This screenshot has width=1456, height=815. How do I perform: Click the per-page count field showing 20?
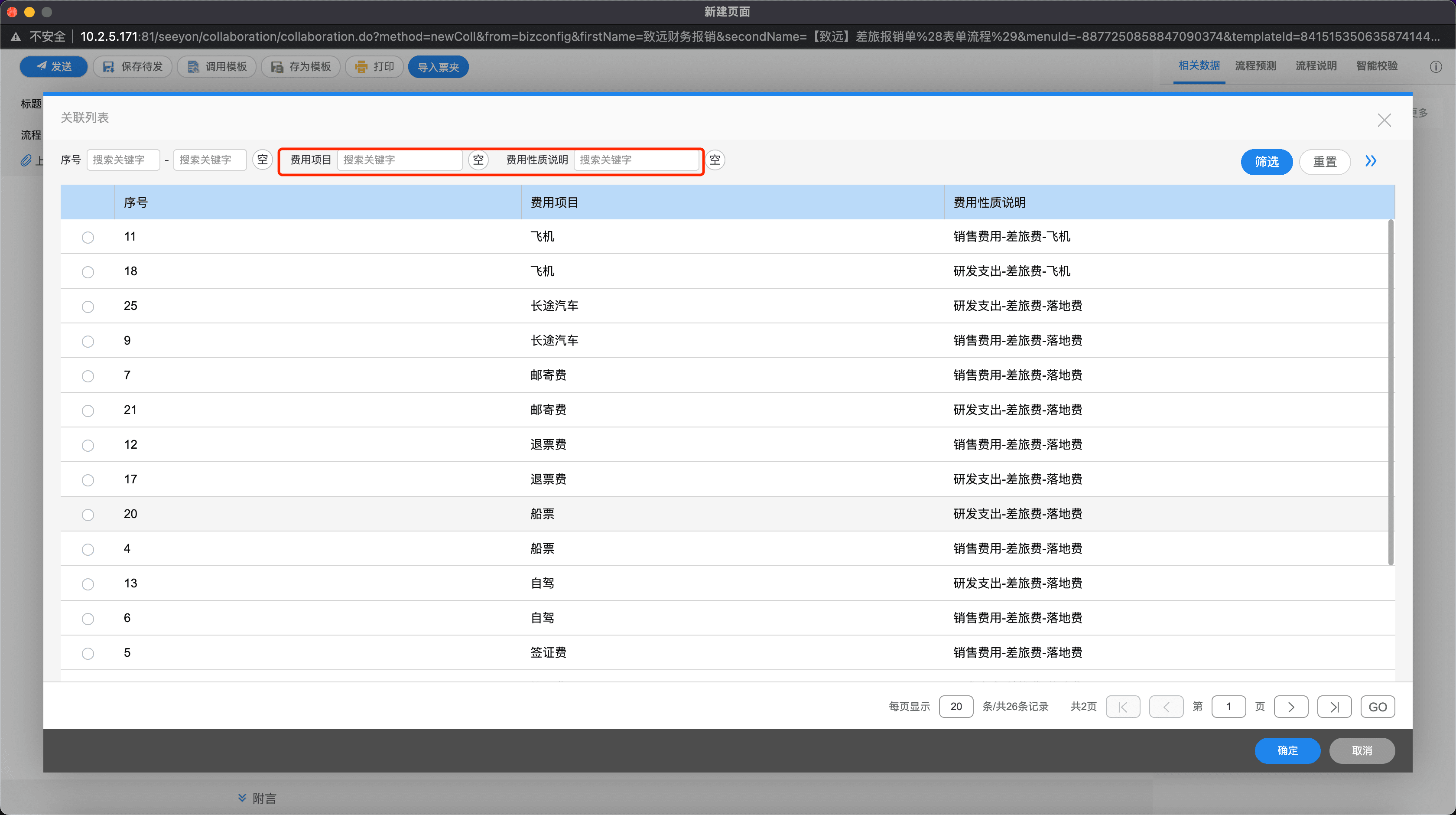956,707
